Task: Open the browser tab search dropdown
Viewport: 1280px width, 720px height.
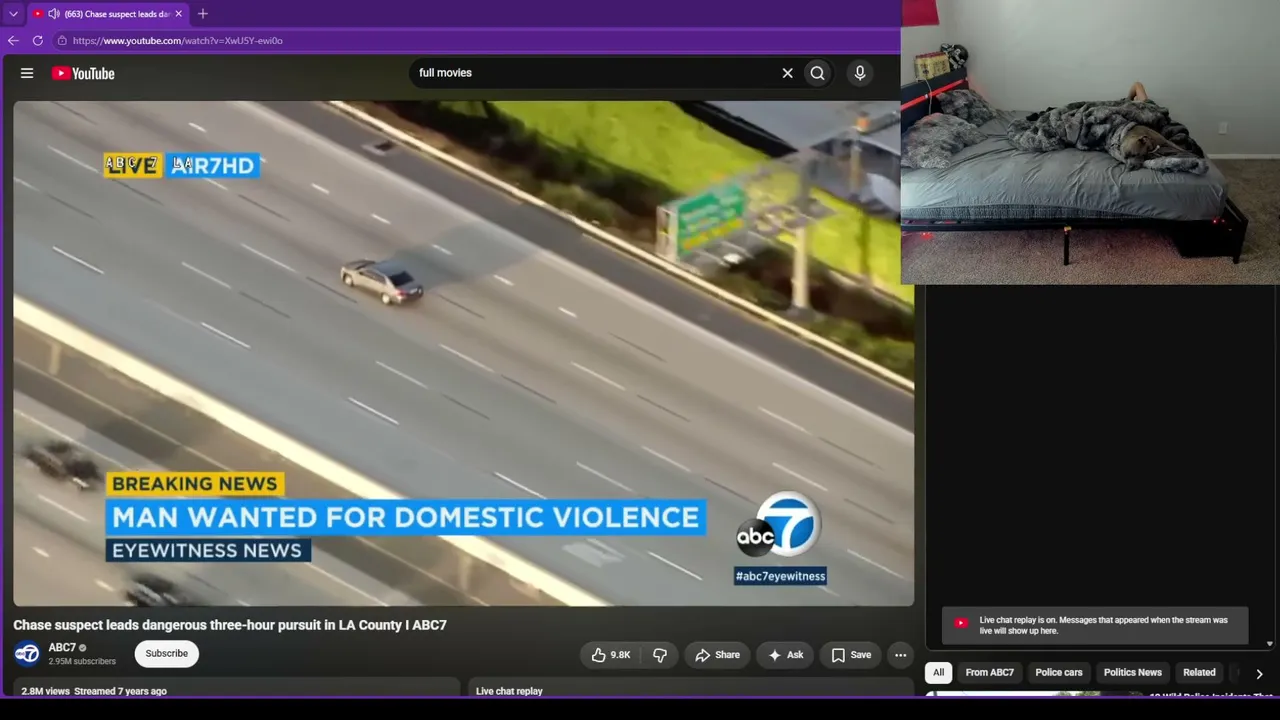Action: tap(13, 14)
